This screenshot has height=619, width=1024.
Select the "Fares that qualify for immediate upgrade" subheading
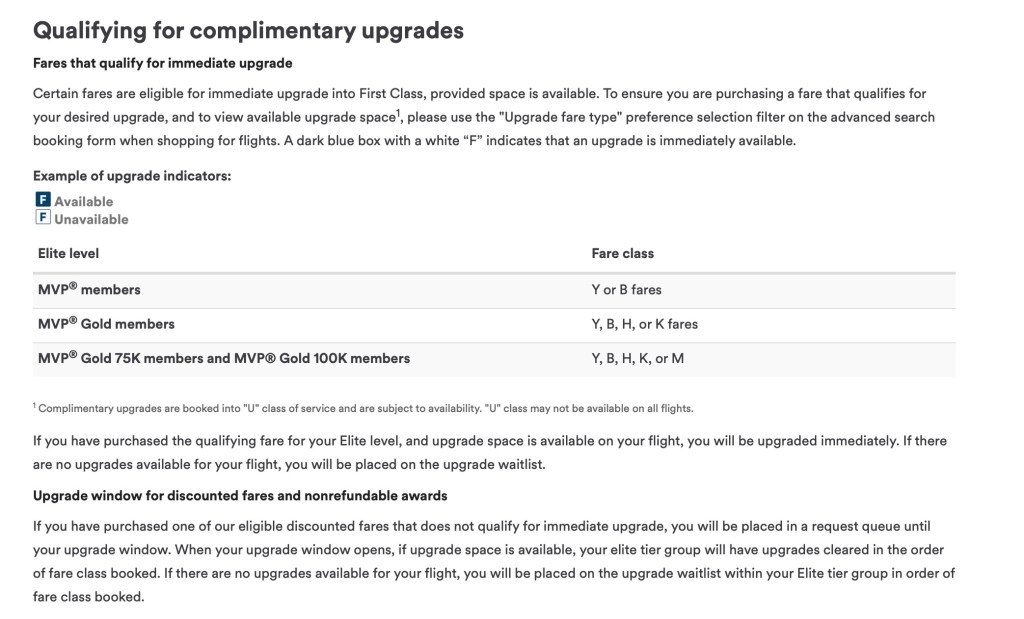click(162, 63)
